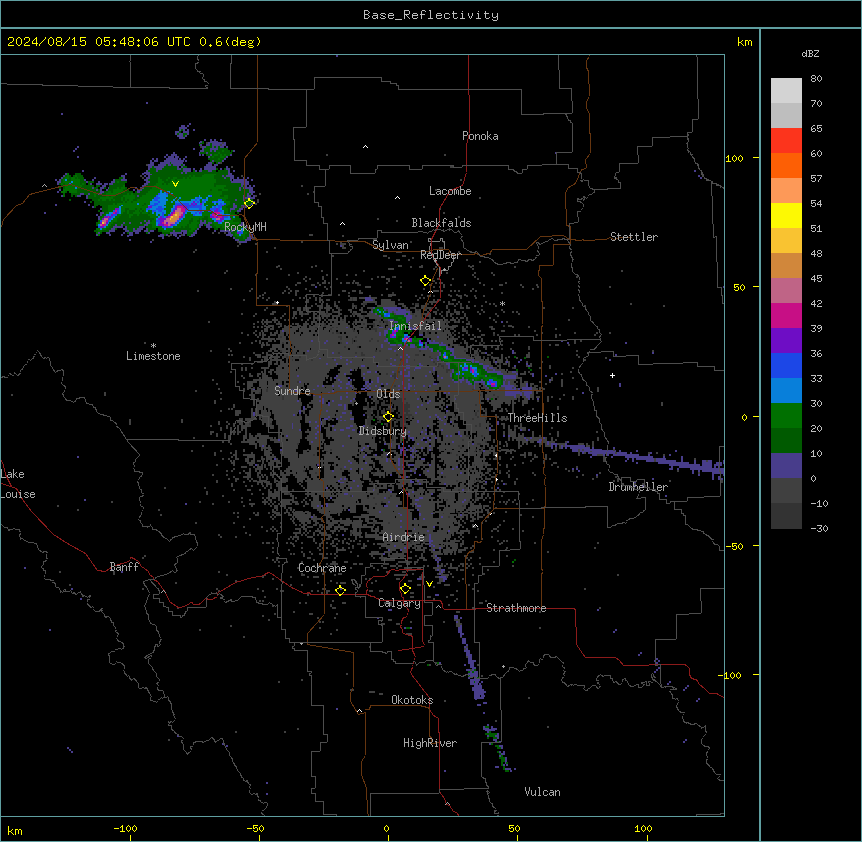Viewport: 862px width, 842px height.
Task: Pick the royal blue legend swatch above 33
Action: point(786,365)
